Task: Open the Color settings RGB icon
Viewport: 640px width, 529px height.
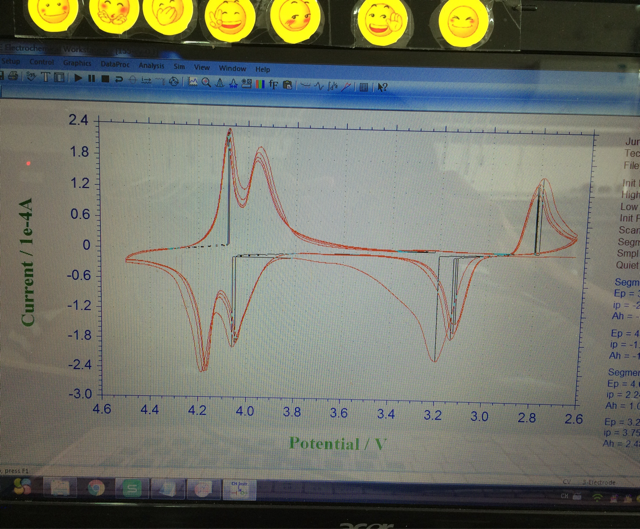Action: 260,84
